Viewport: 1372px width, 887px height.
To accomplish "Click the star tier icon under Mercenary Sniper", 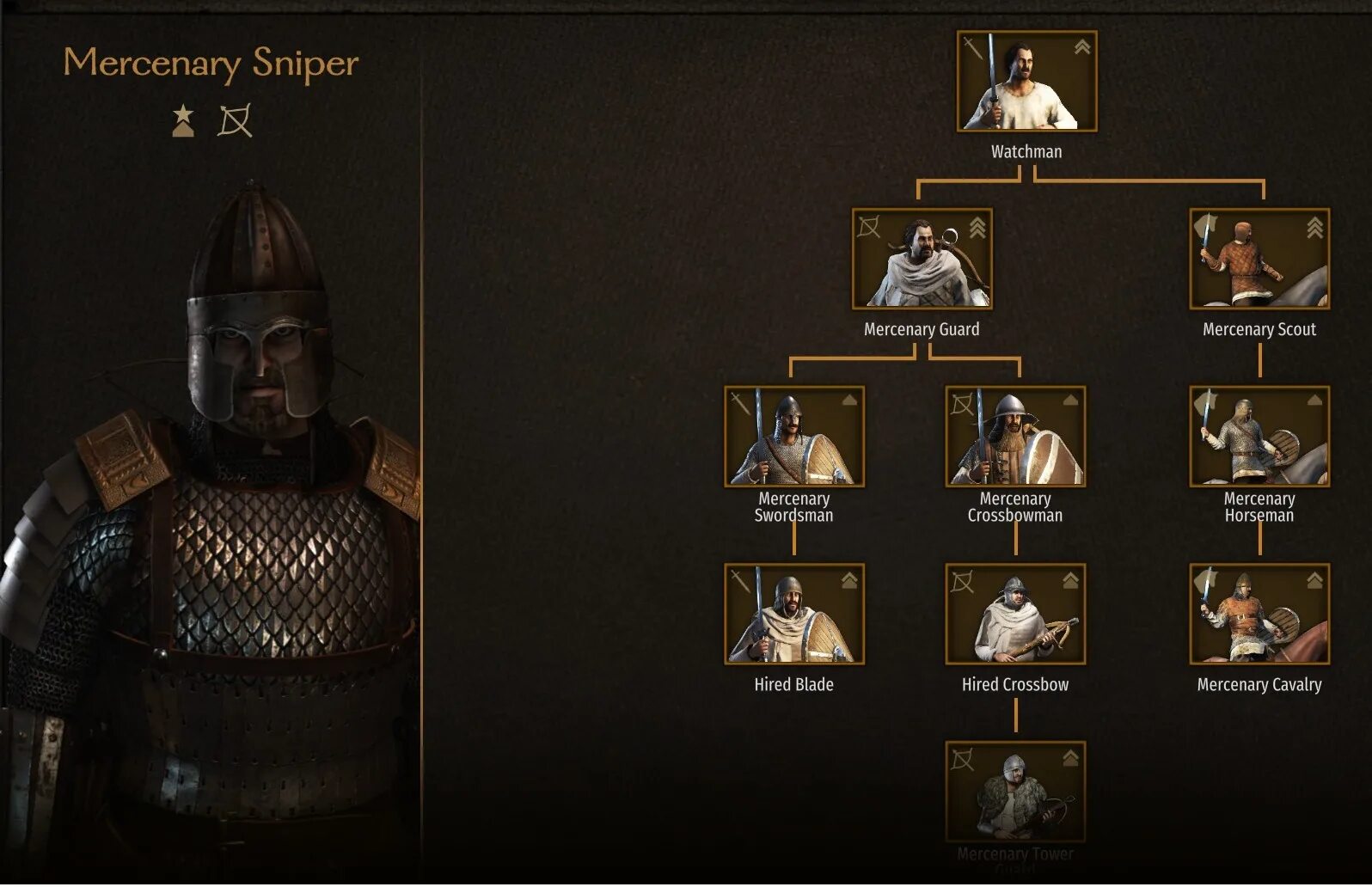I will coord(183,121).
